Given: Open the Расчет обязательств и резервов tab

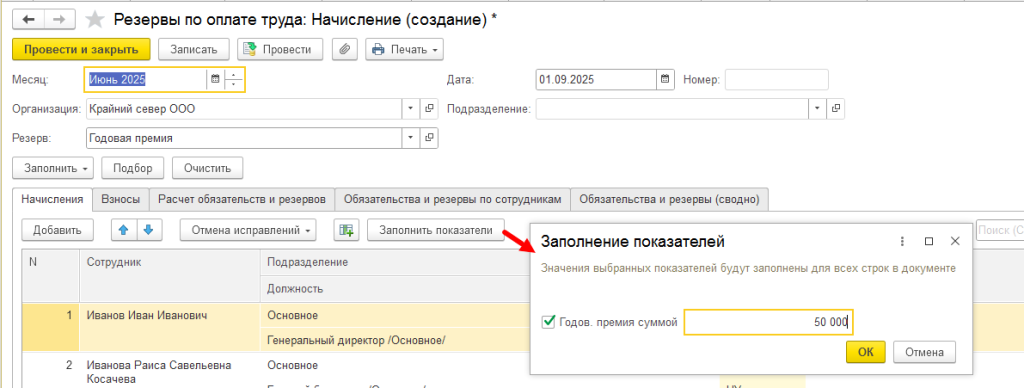Looking at the screenshot, I should point(242,200).
